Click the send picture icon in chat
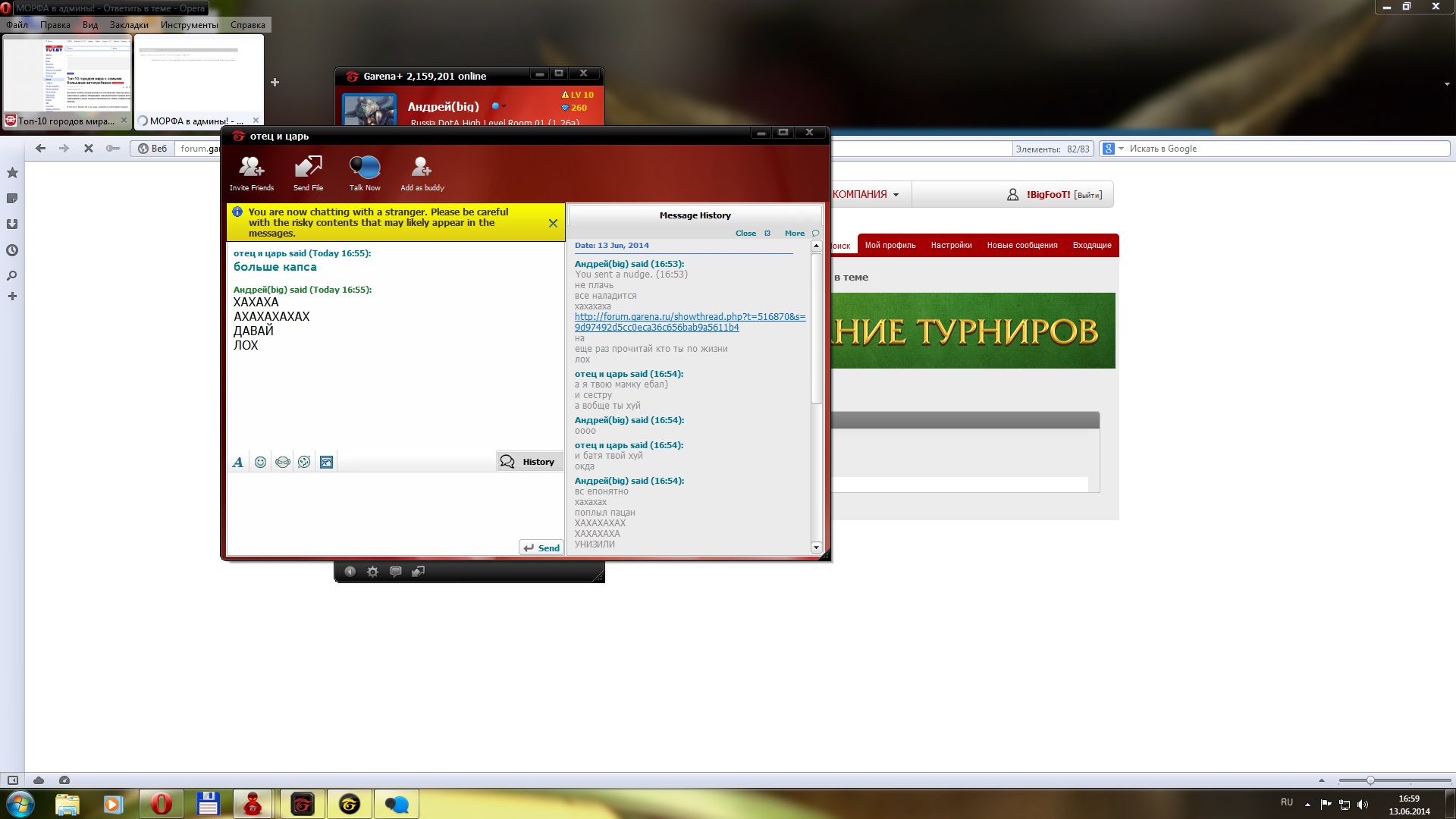The width and height of the screenshot is (1456, 819). pos(327,462)
